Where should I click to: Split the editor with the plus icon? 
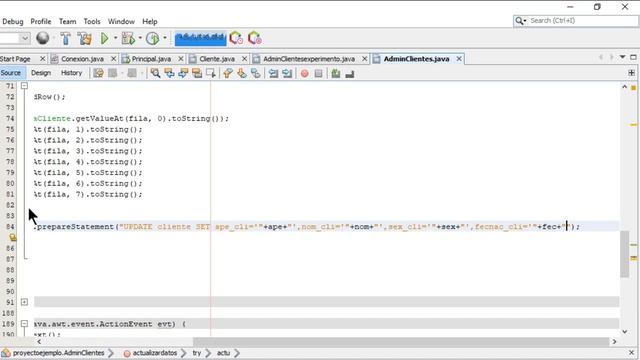(x=631, y=73)
